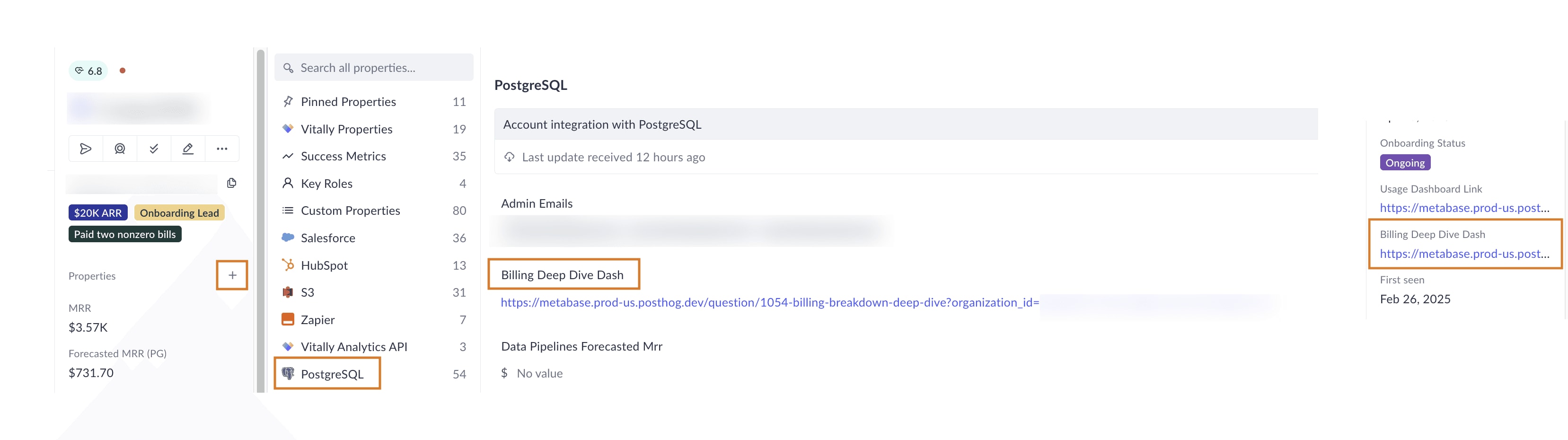The width and height of the screenshot is (1568, 440).
Task: Open the Zapier properties section
Action: [318, 319]
